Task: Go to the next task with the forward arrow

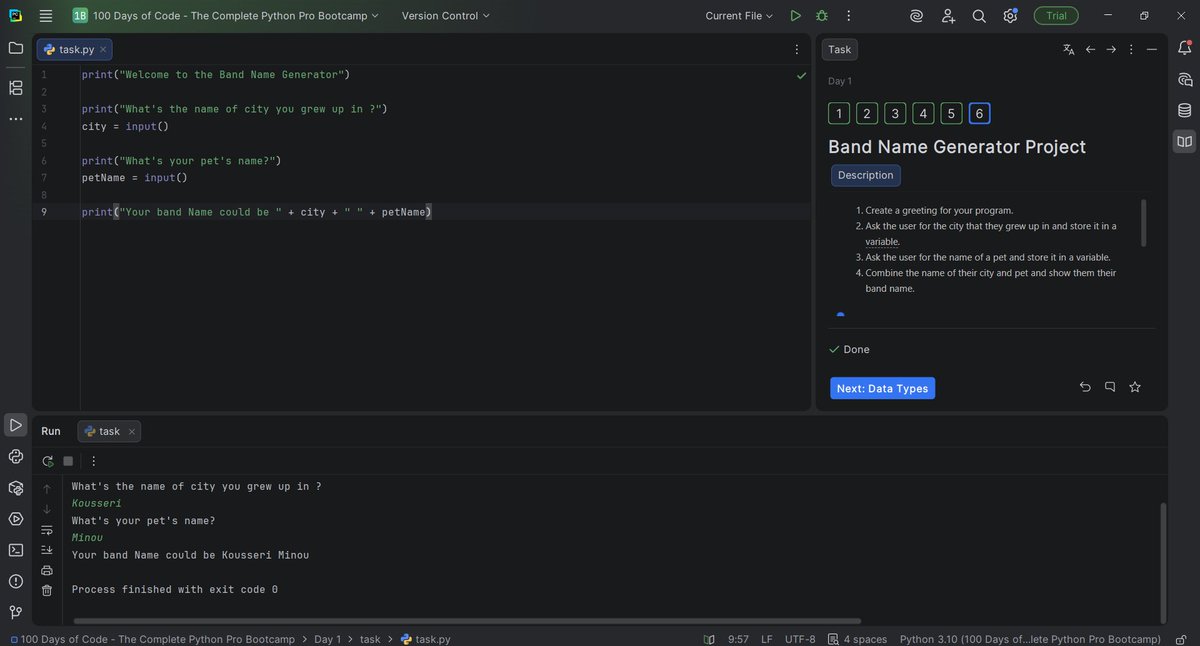Action: coord(1111,49)
